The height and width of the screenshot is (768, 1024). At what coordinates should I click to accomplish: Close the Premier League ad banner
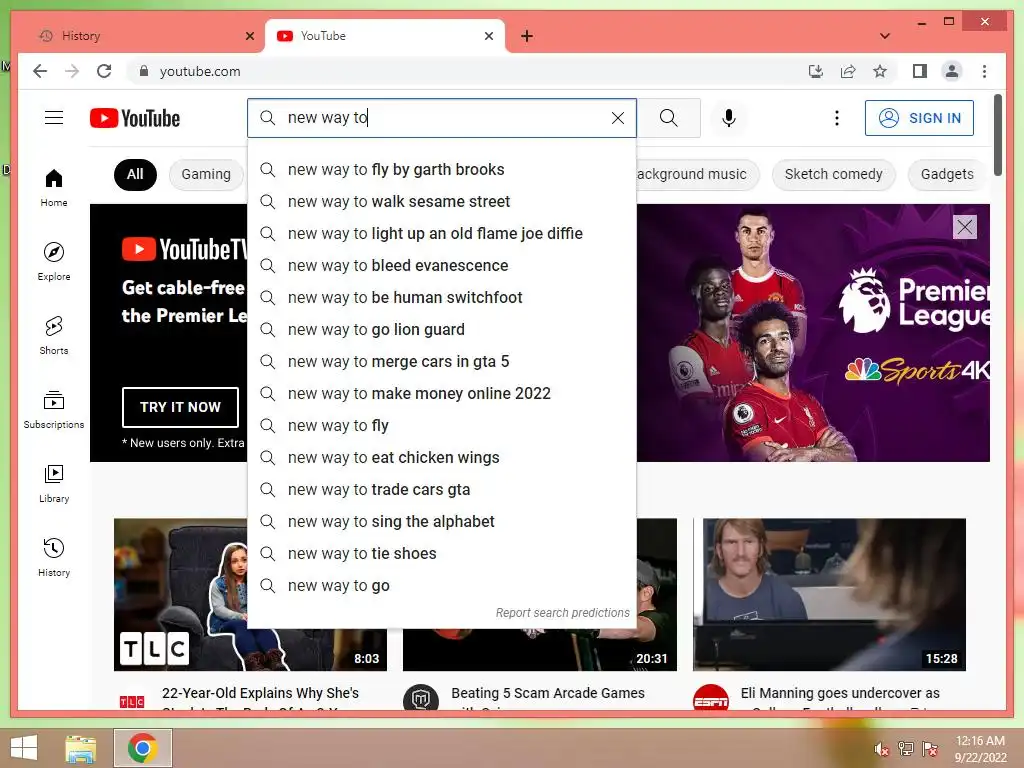click(x=965, y=227)
